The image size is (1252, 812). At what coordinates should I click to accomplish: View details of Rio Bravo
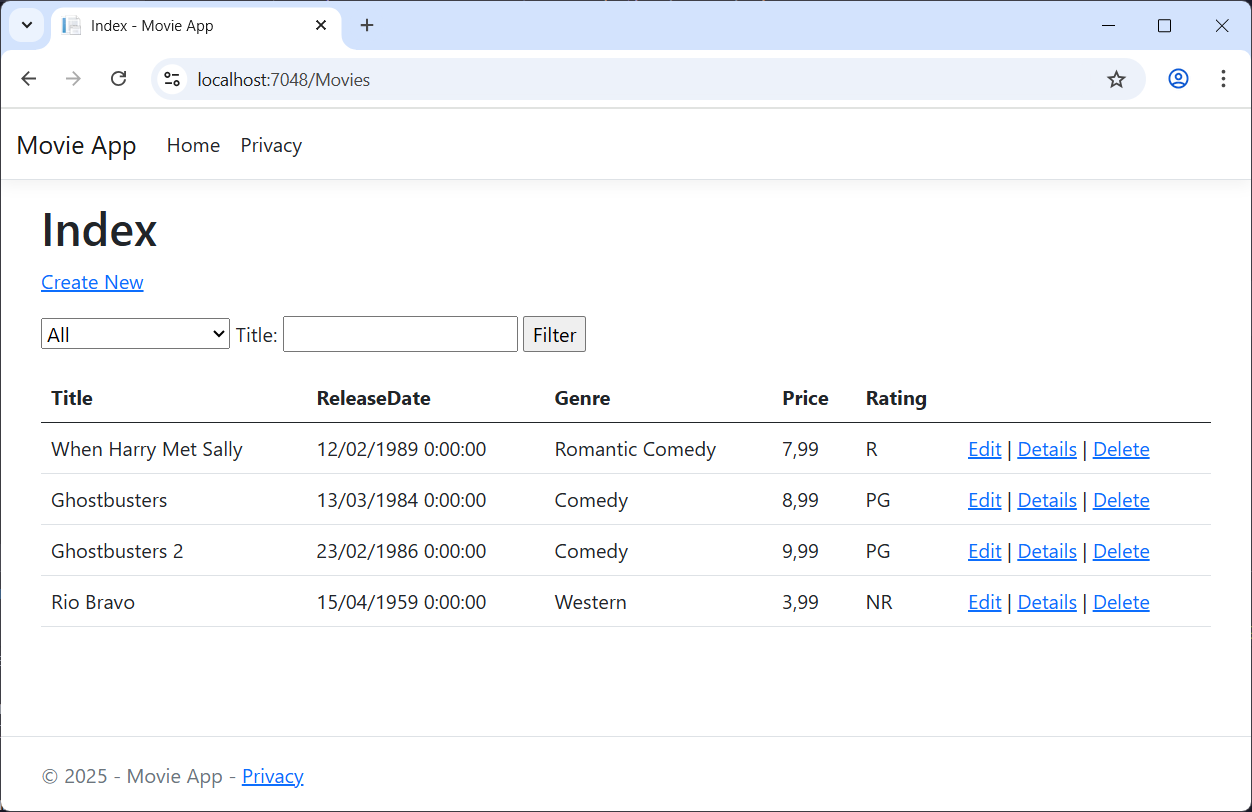(x=1046, y=602)
